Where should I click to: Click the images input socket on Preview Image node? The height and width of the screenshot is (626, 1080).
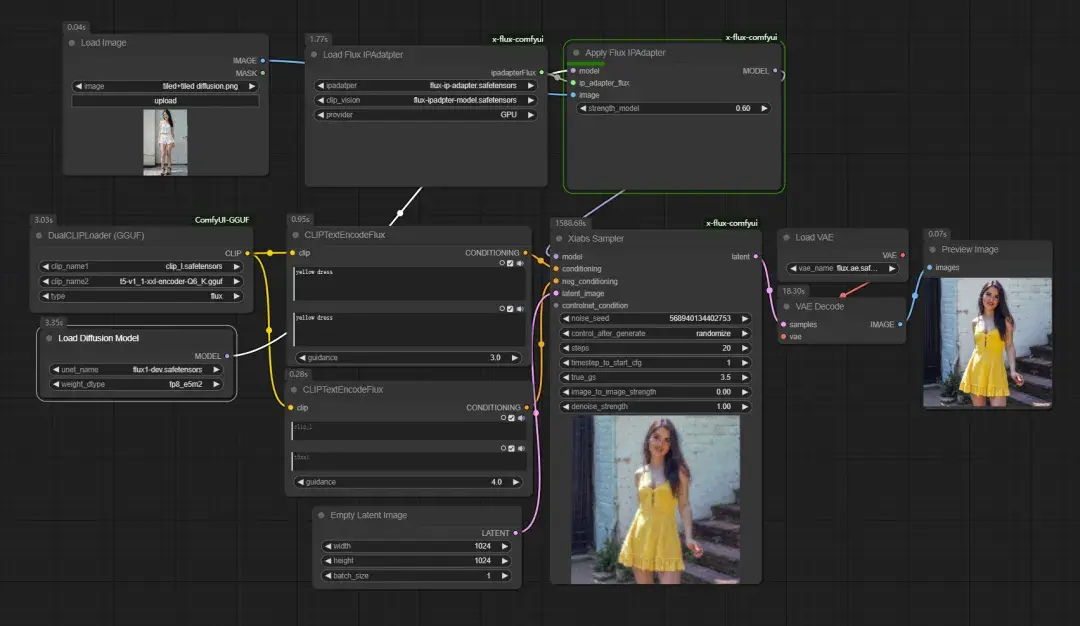pyautogui.click(x=930, y=267)
